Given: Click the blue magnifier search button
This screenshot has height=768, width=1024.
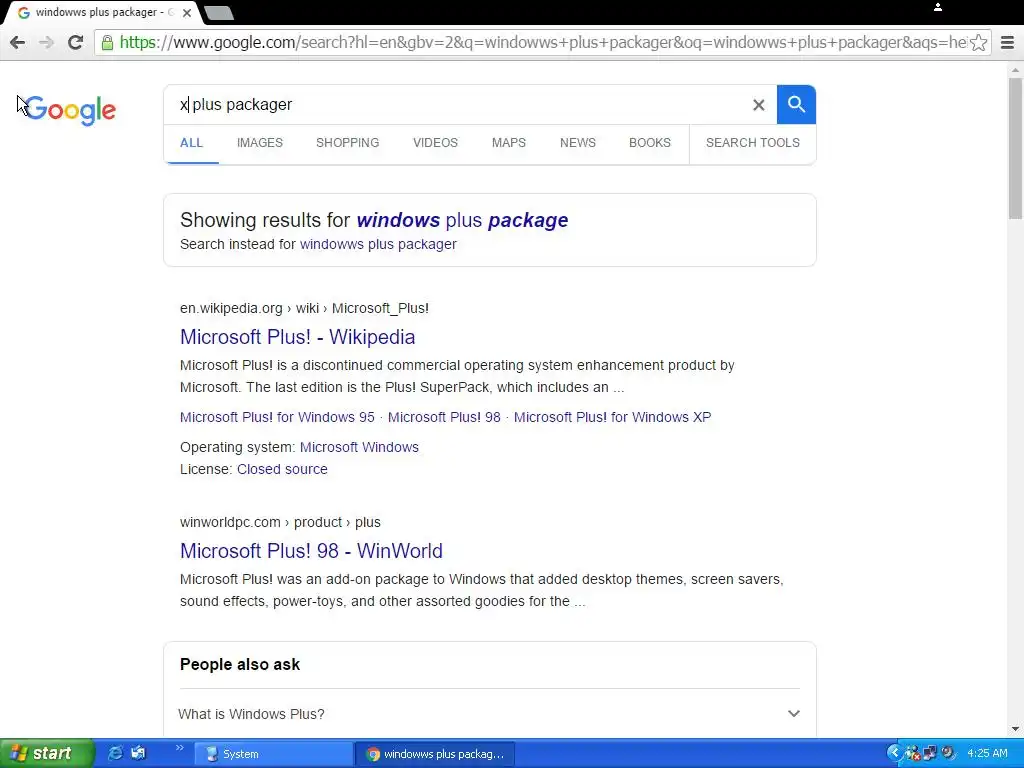Looking at the screenshot, I should [x=796, y=104].
